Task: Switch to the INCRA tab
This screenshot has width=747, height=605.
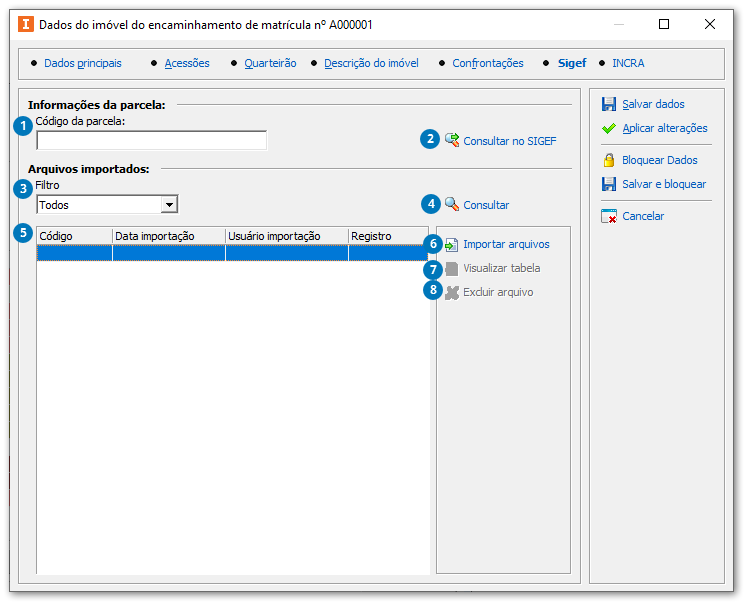Action: pos(628,63)
